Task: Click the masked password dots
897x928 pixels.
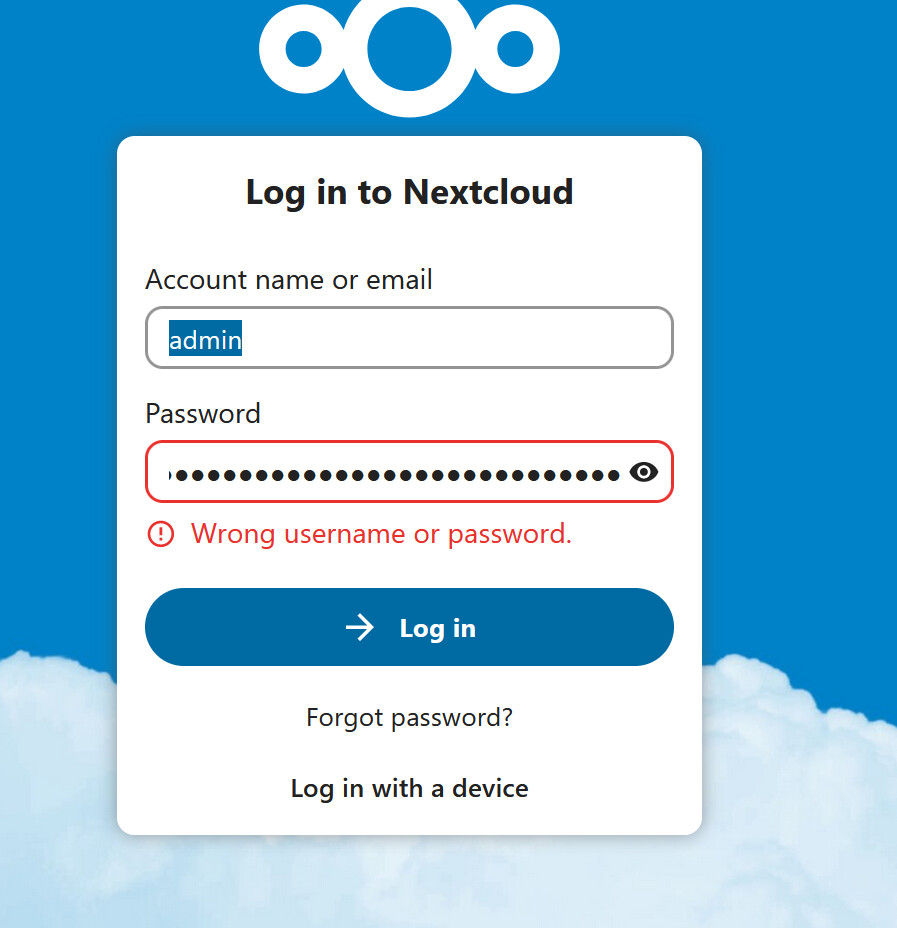Action: tap(393, 475)
